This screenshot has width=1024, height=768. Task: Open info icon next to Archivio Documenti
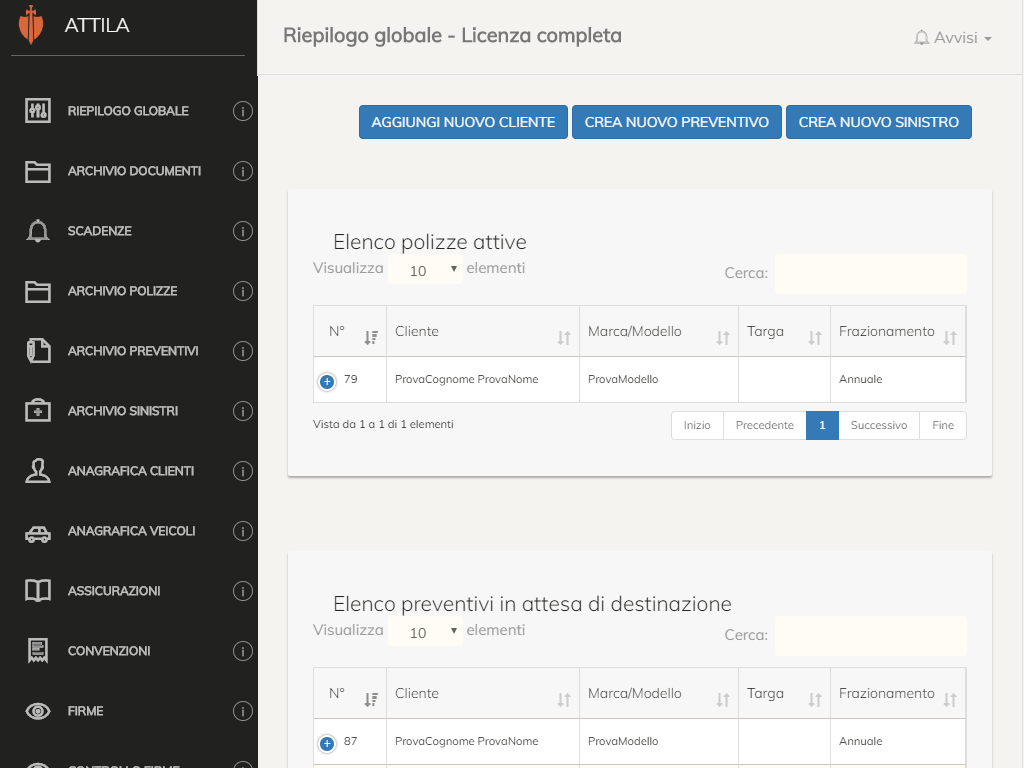coord(243,171)
